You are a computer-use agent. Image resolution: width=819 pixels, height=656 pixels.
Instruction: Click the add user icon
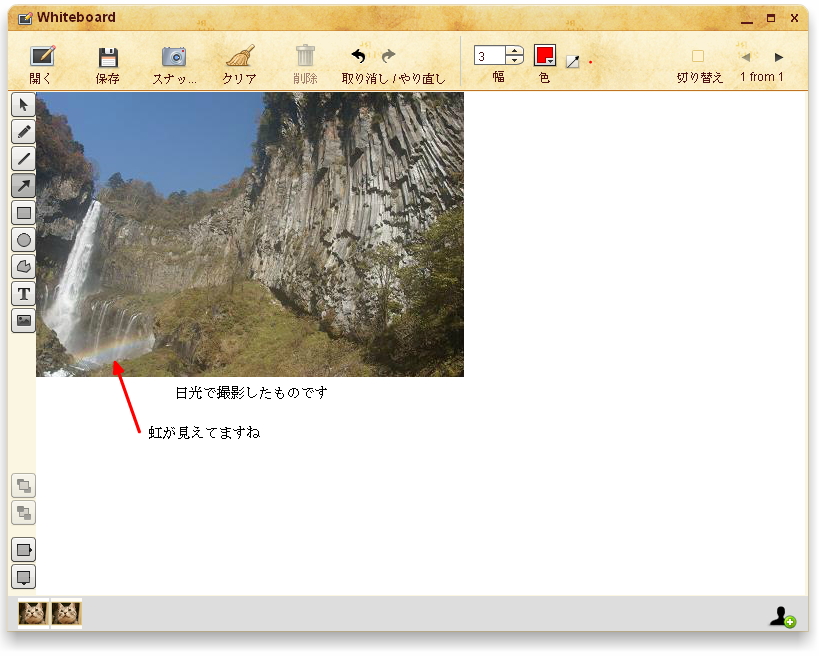tap(782, 617)
